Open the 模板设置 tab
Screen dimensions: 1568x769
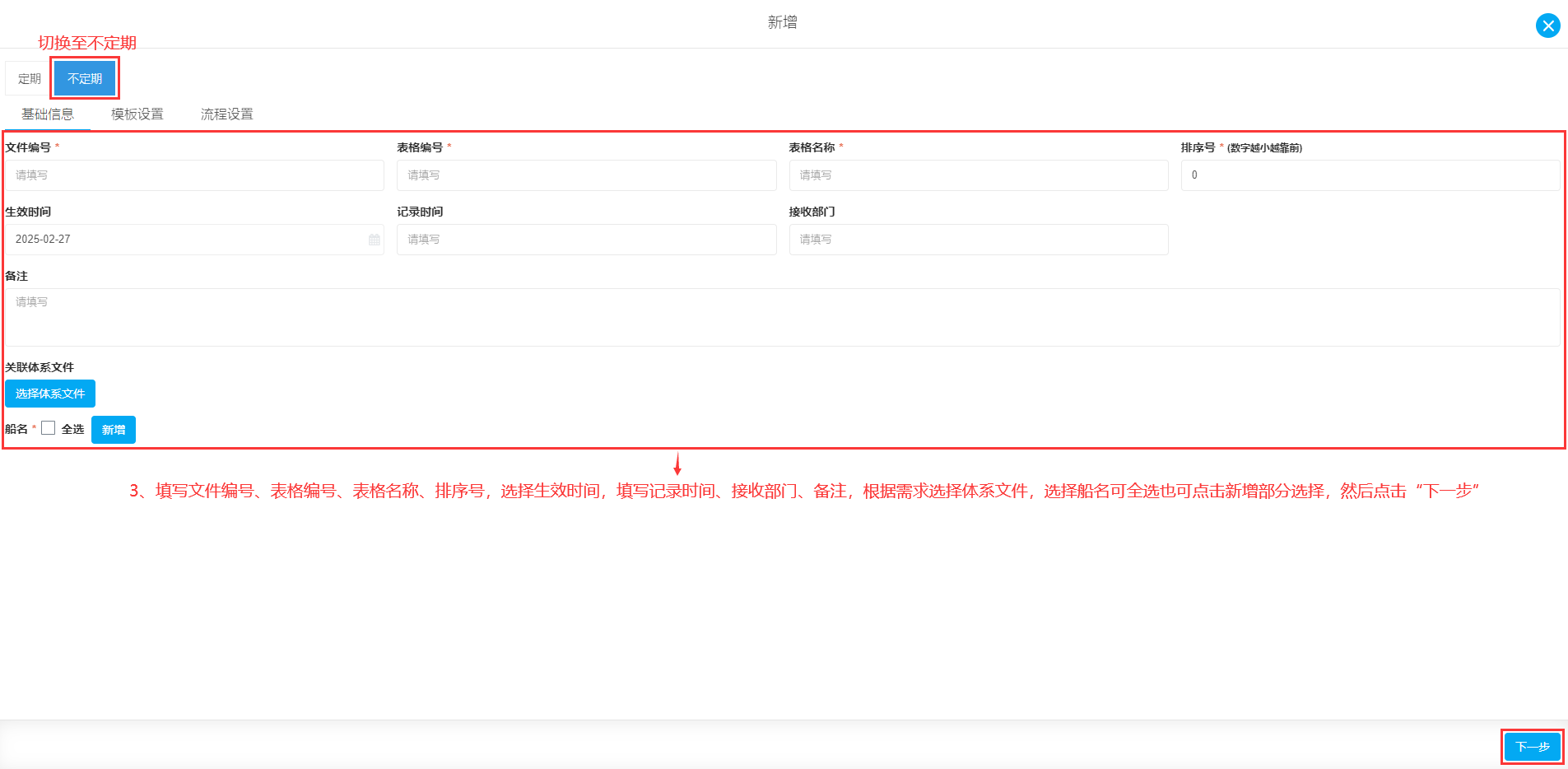(137, 114)
